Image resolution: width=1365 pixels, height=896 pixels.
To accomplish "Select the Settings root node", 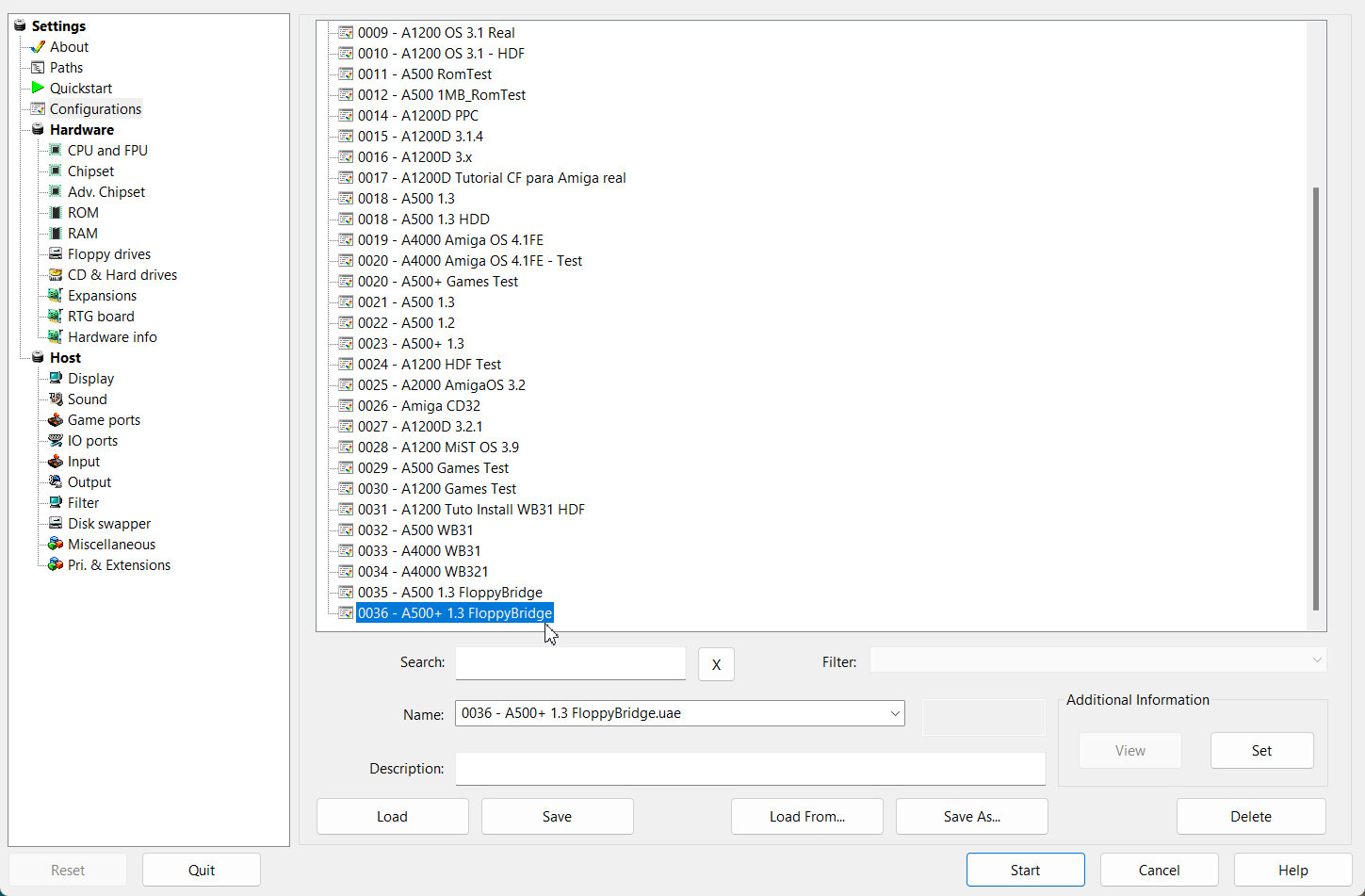I will (x=58, y=26).
